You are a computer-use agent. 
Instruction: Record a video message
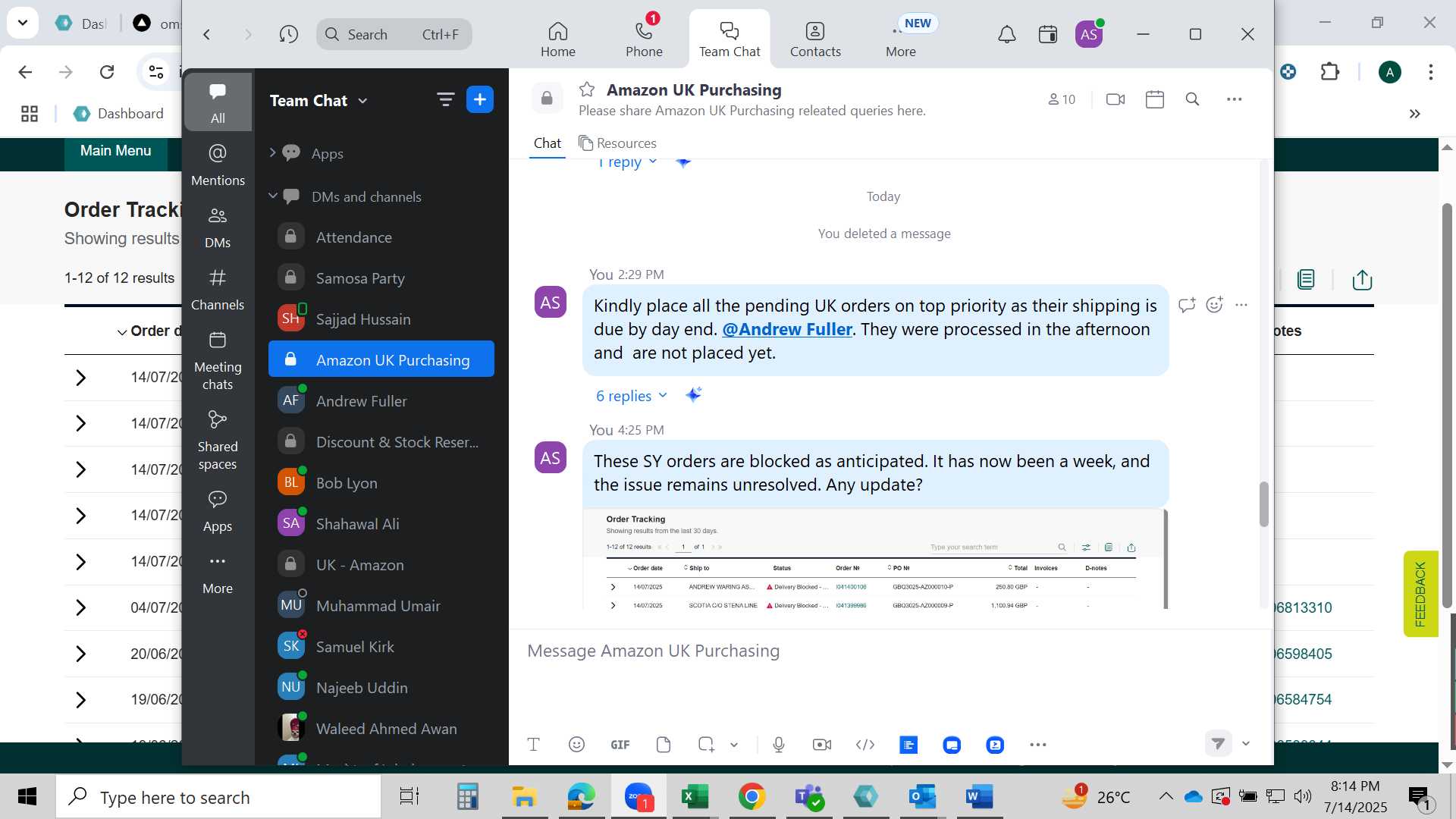click(822, 745)
